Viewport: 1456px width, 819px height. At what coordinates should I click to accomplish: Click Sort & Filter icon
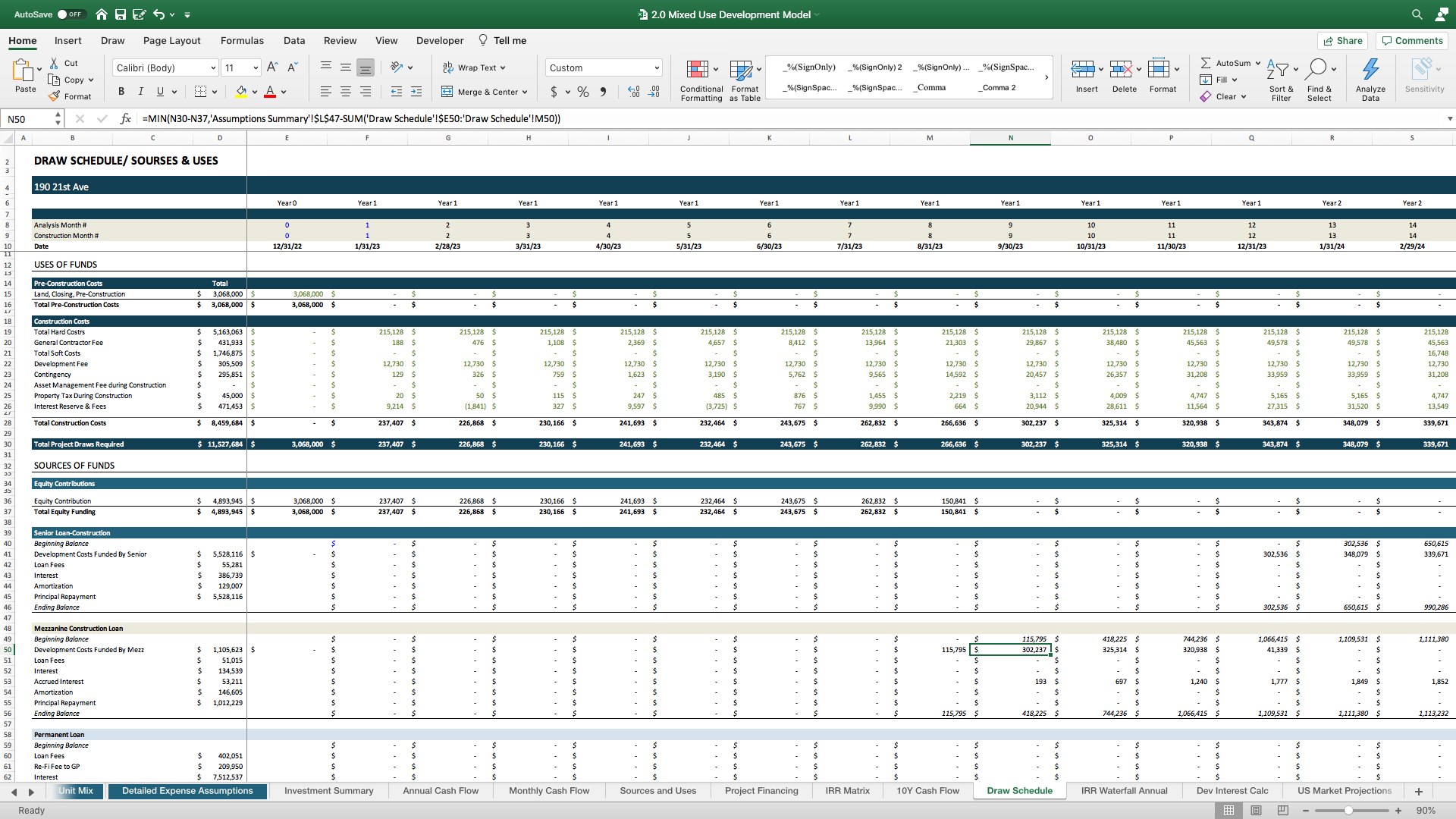coord(1279,71)
